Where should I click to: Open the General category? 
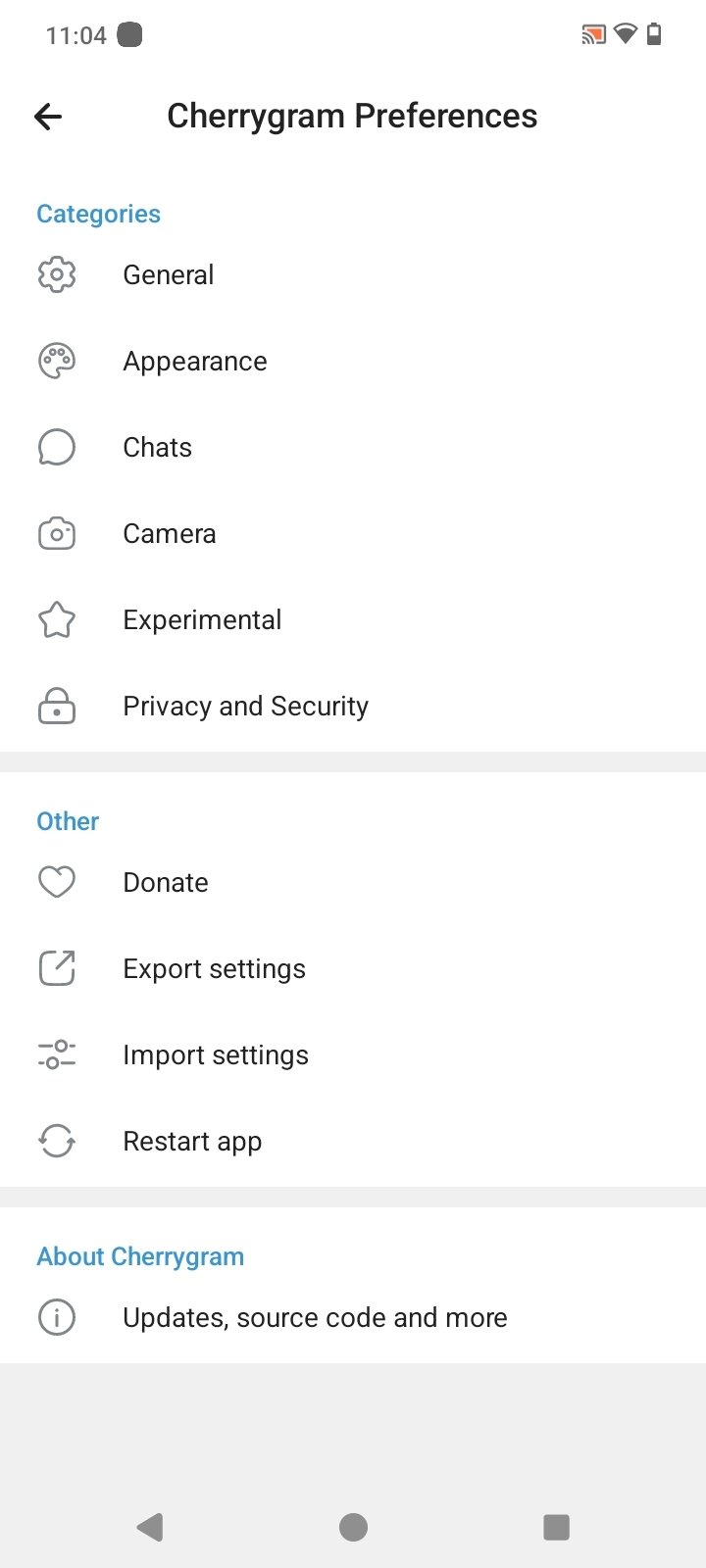169,274
